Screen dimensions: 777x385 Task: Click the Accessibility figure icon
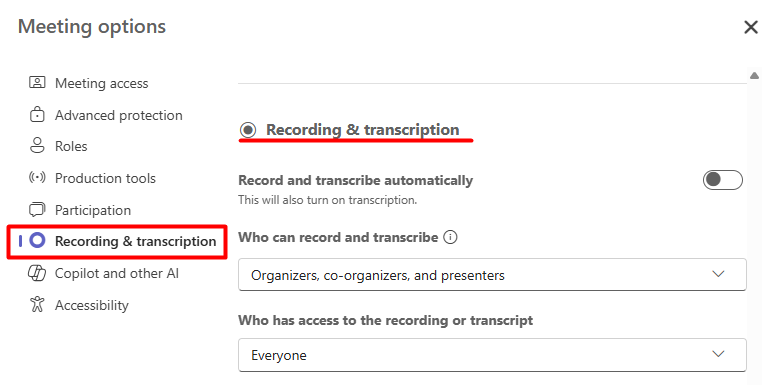[x=37, y=304]
